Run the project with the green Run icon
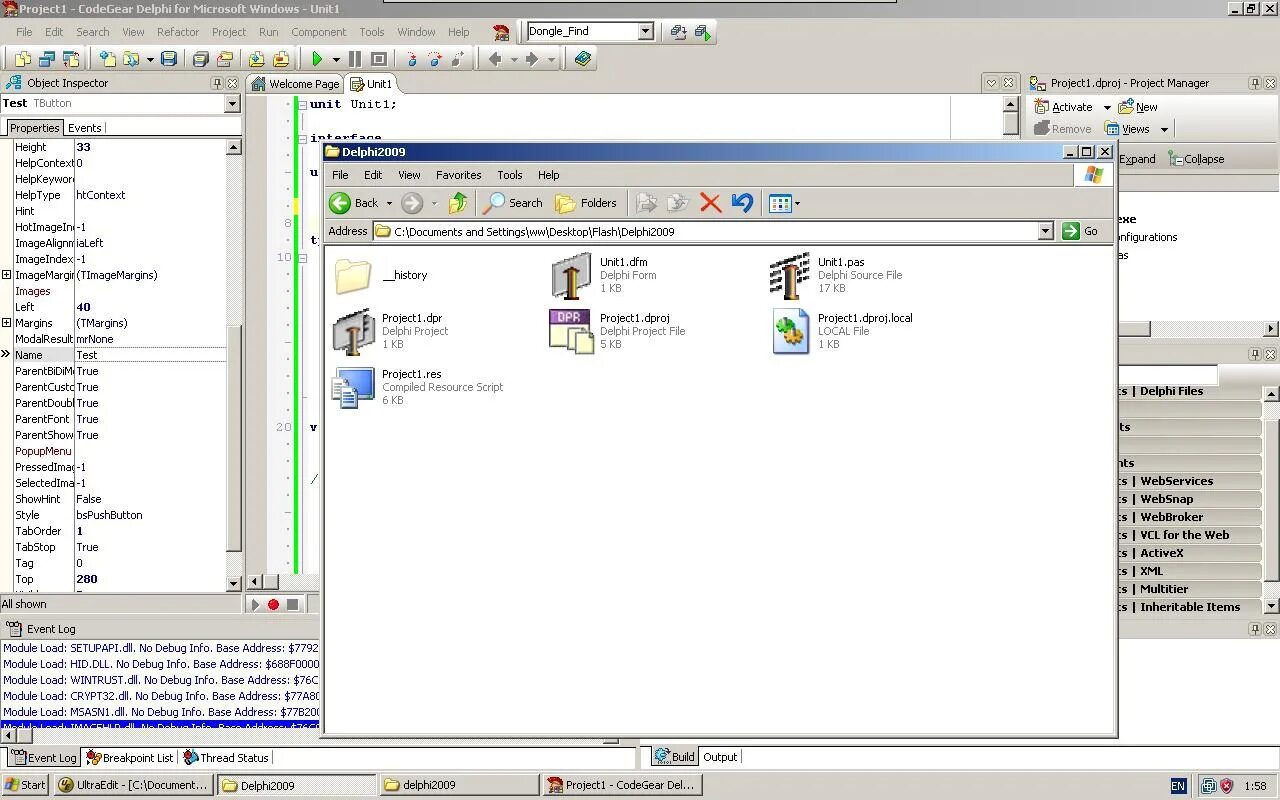This screenshot has width=1280, height=800. 316,57
